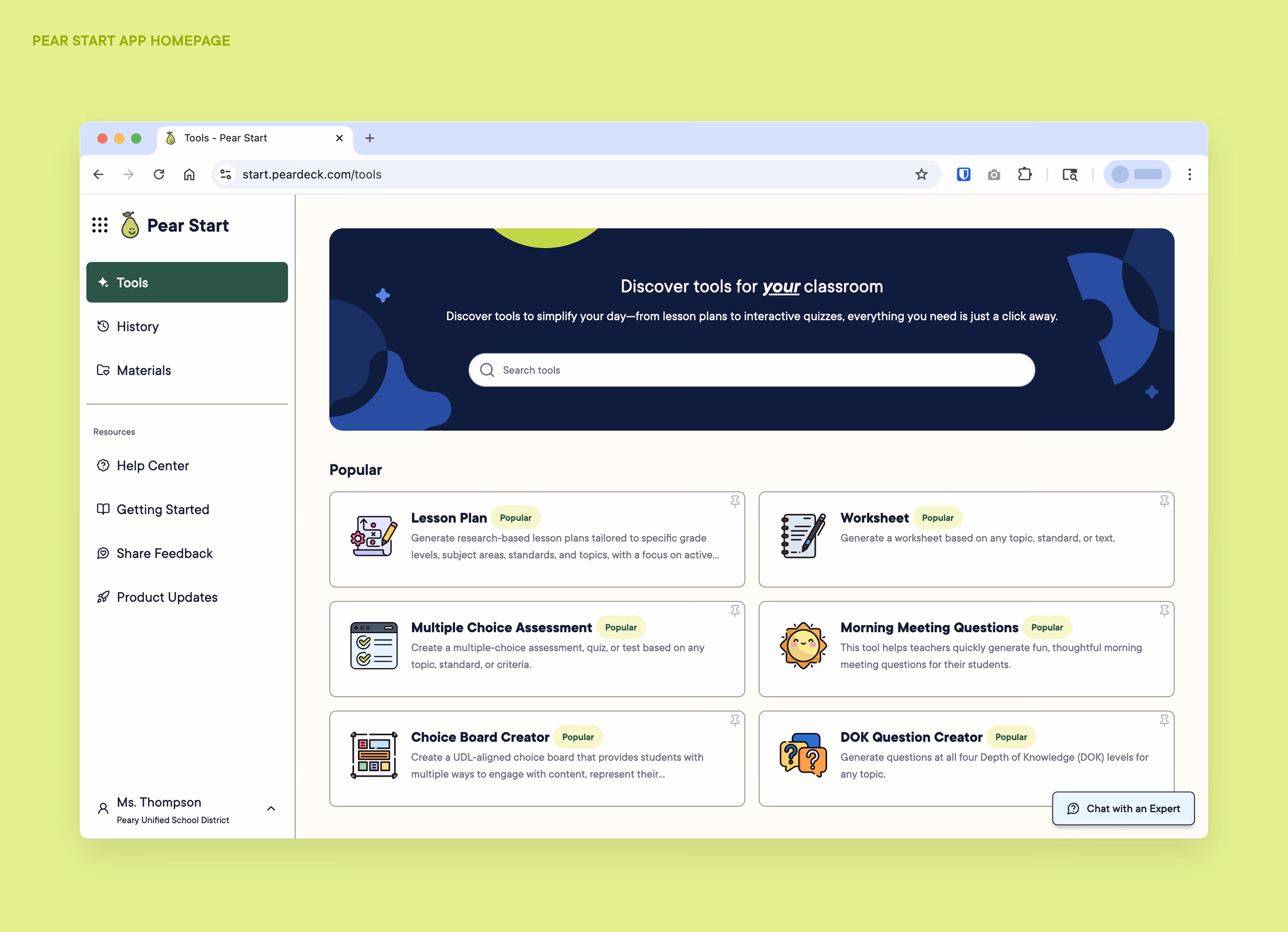The height and width of the screenshot is (932, 1288).
Task: Open the apps grid launcher icon
Action: [x=100, y=225]
